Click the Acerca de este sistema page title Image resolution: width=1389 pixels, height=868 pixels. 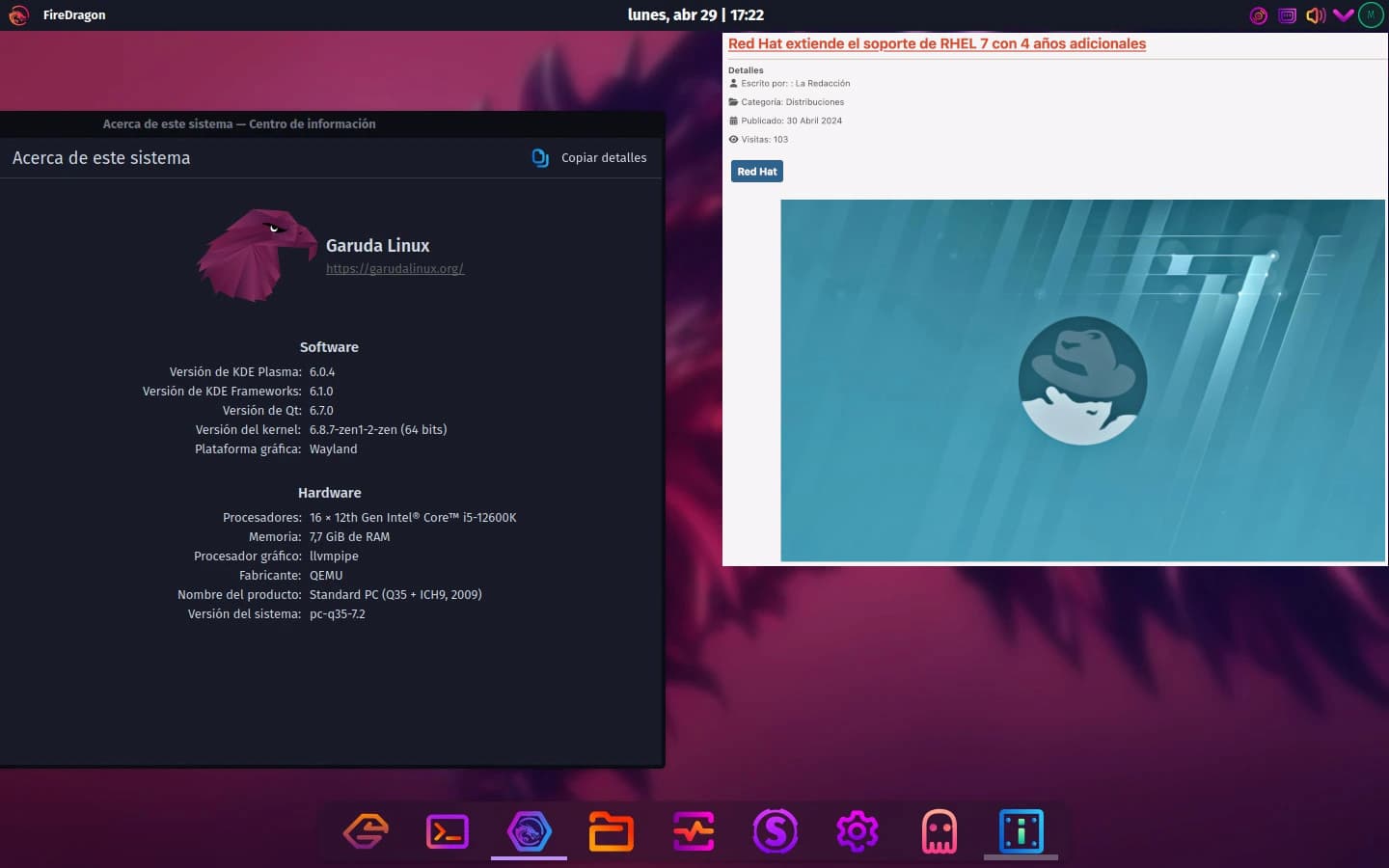(x=101, y=158)
